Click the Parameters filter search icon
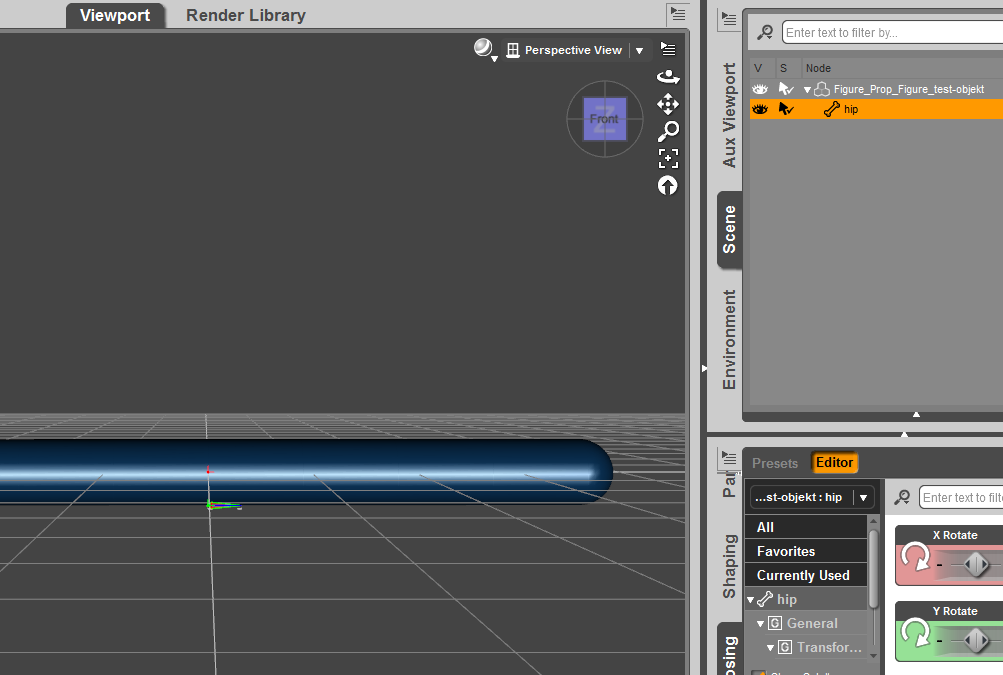Screen dimensions: 1003x675 pyautogui.click(x=902, y=497)
